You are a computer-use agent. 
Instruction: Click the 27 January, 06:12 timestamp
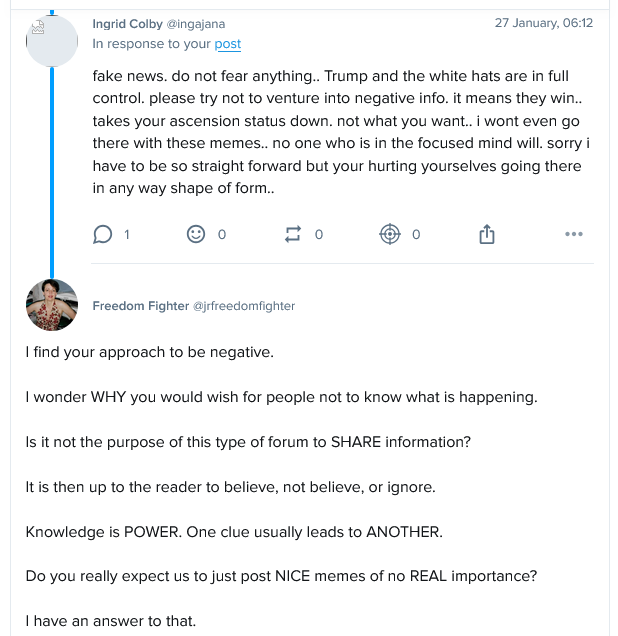point(543,23)
